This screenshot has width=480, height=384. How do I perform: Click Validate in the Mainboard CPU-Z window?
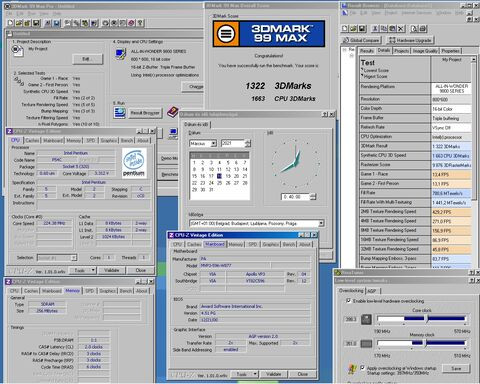pyautogui.click(x=274, y=374)
